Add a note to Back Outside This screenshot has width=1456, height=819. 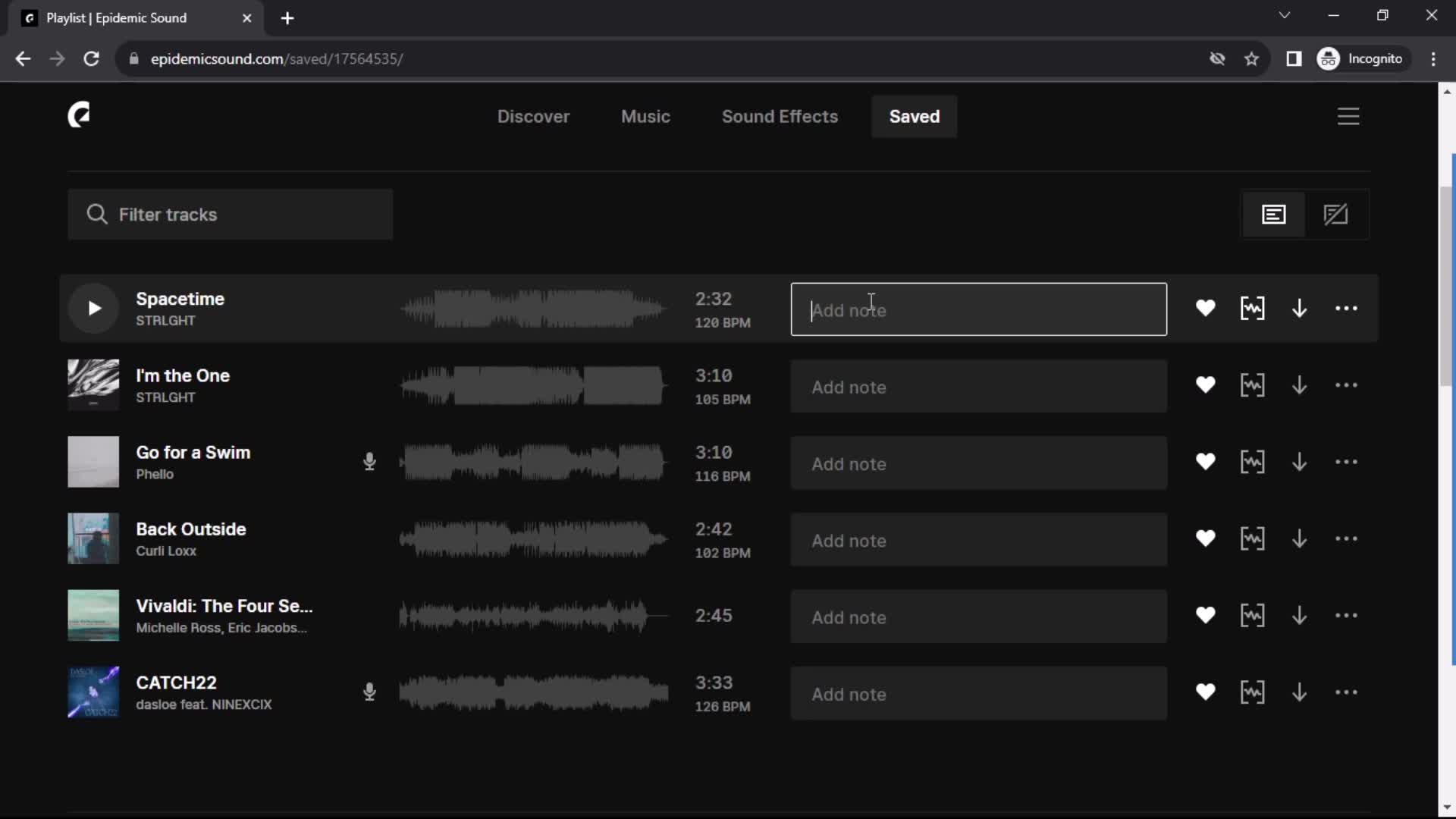(x=978, y=540)
